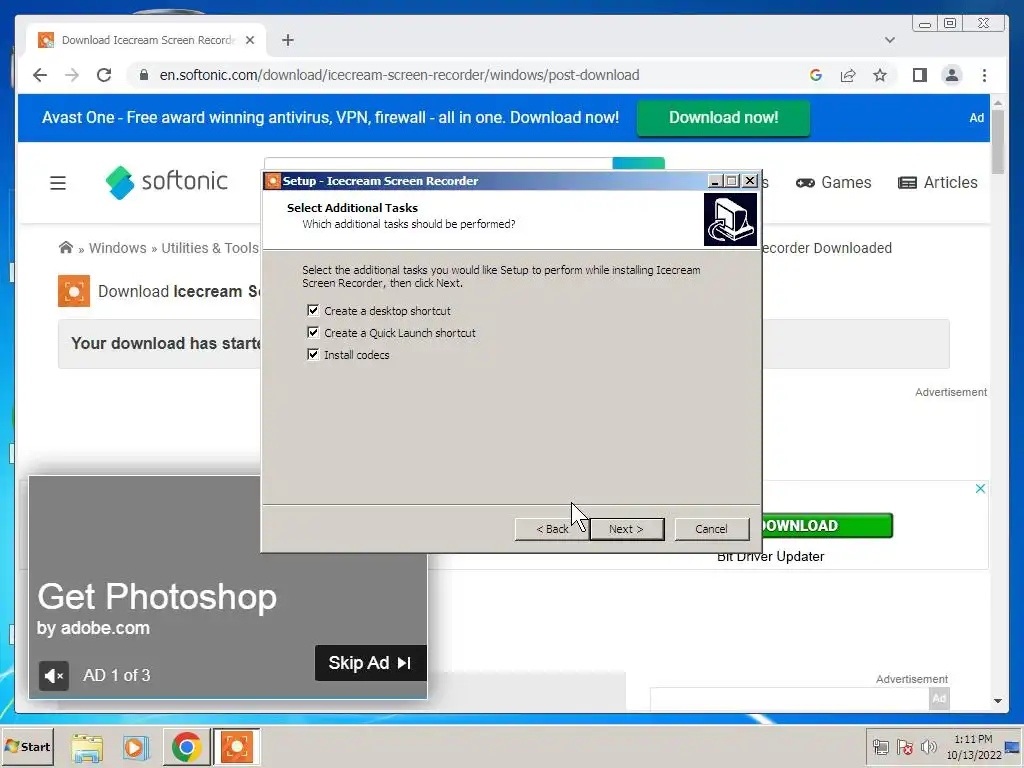The image size is (1024, 768).
Task: Unmute the video ad with speaker icon
Action: (x=54, y=675)
